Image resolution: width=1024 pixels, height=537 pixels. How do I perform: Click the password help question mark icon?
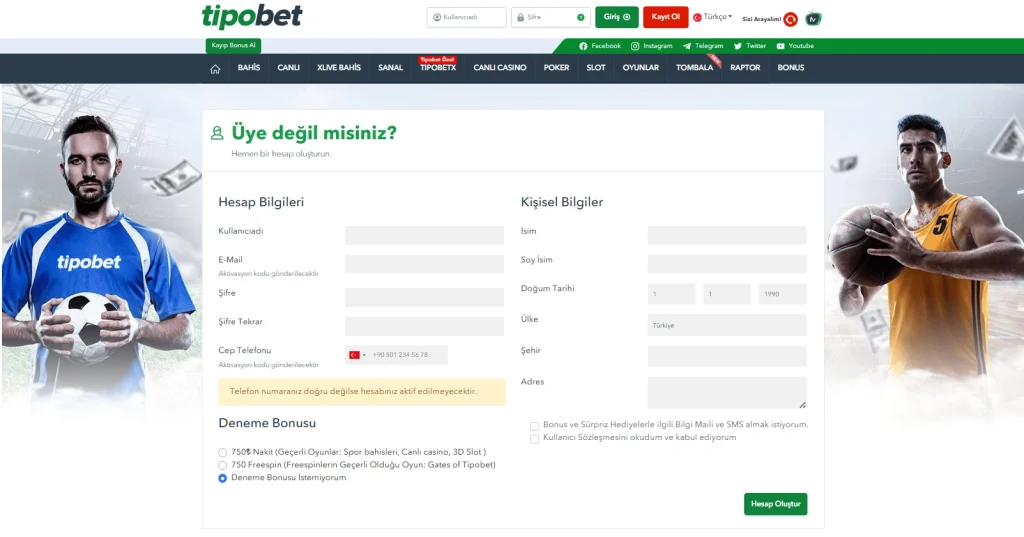[581, 18]
